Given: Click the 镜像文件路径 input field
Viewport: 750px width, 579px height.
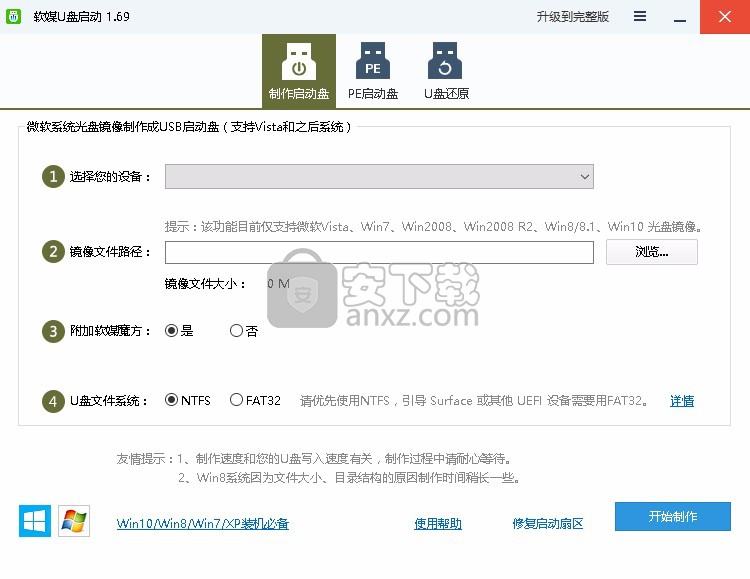Looking at the screenshot, I should [379, 252].
